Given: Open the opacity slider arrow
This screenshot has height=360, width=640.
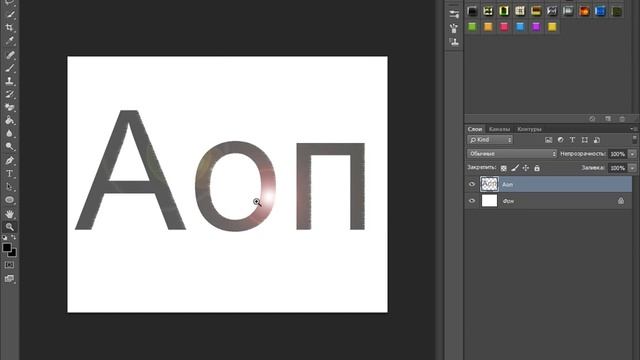Looking at the screenshot, I should [x=632, y=154].
